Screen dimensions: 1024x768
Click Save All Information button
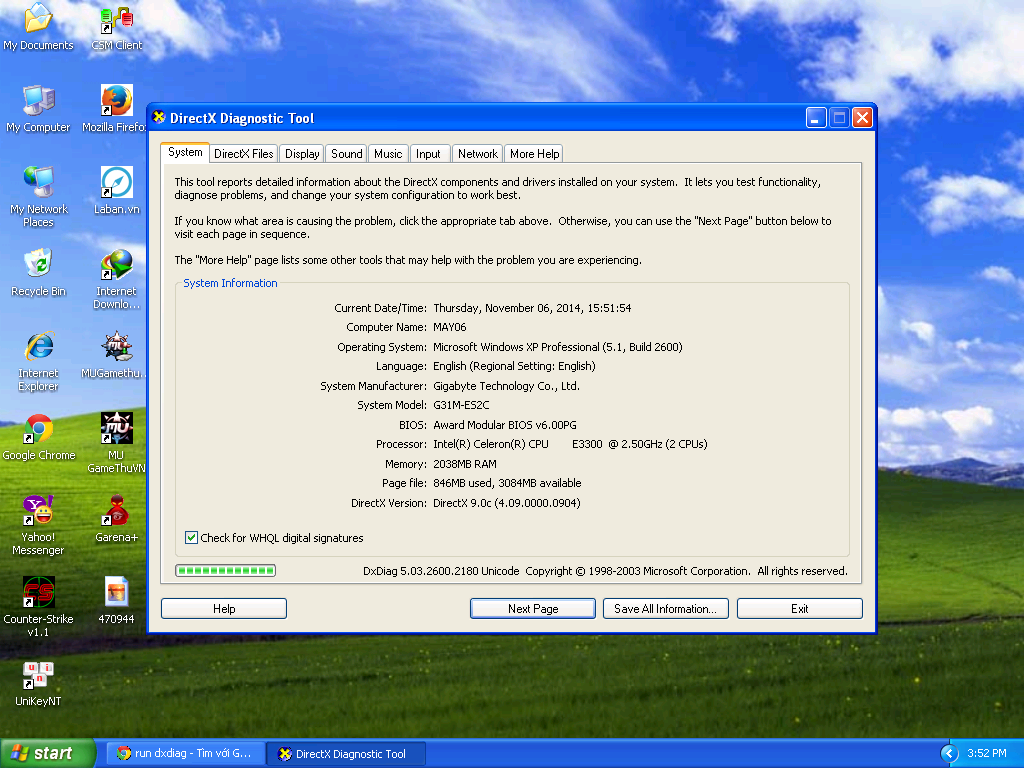(x=665, y=609)
